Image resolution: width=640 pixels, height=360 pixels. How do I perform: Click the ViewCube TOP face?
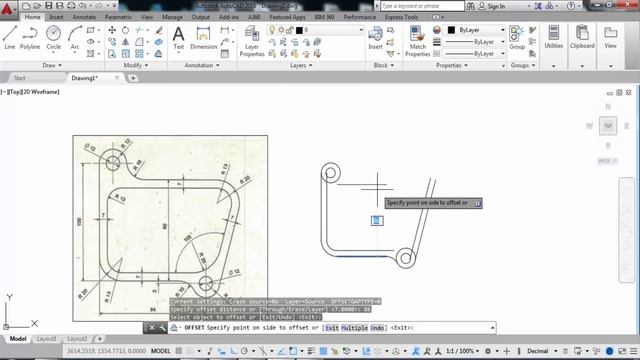click(x=608, y=126)
